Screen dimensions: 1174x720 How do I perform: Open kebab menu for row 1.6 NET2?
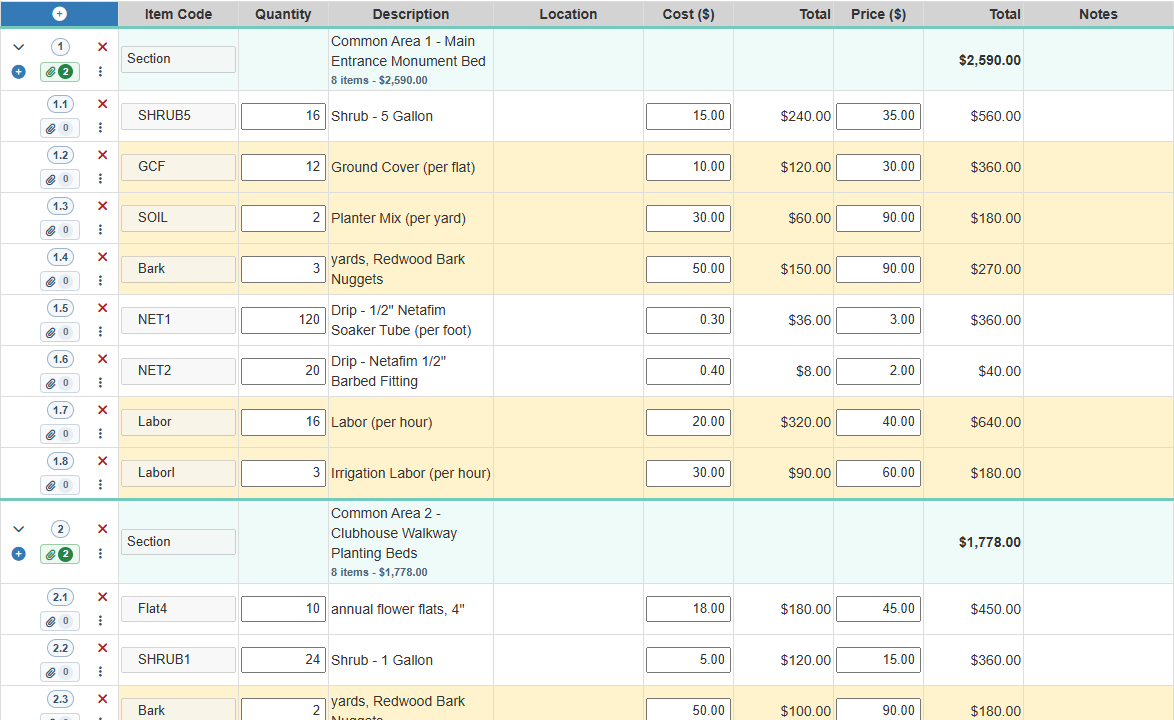(x=100, y=382)
